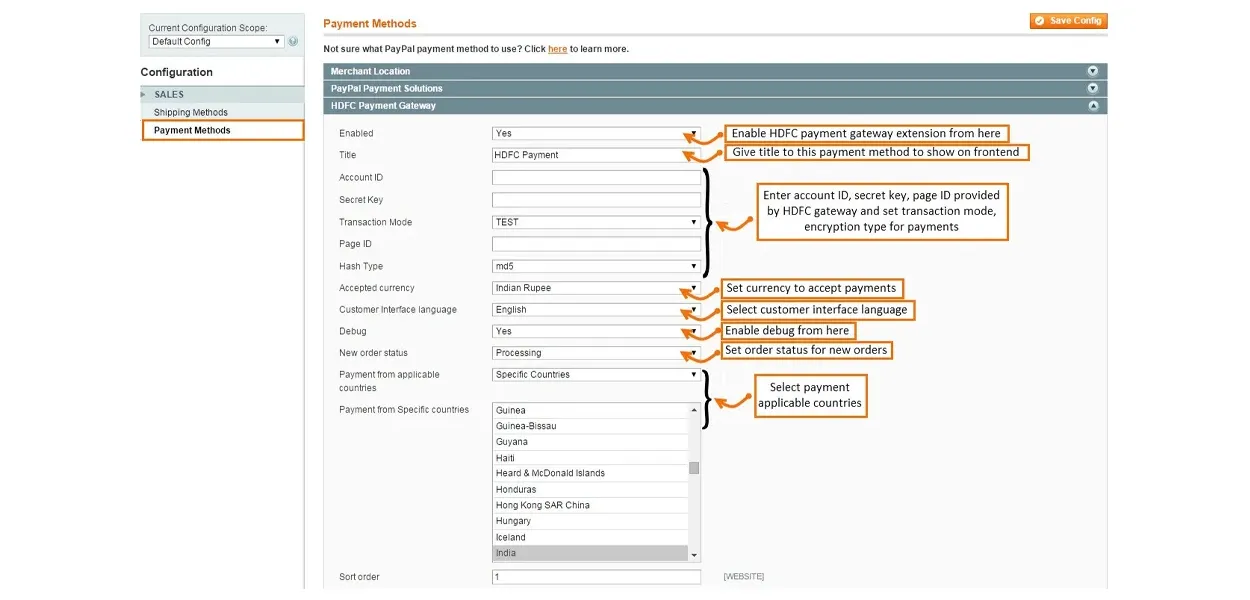Open the Transaction Mode dropdown
1250x600 pixels.
[596, 222]
